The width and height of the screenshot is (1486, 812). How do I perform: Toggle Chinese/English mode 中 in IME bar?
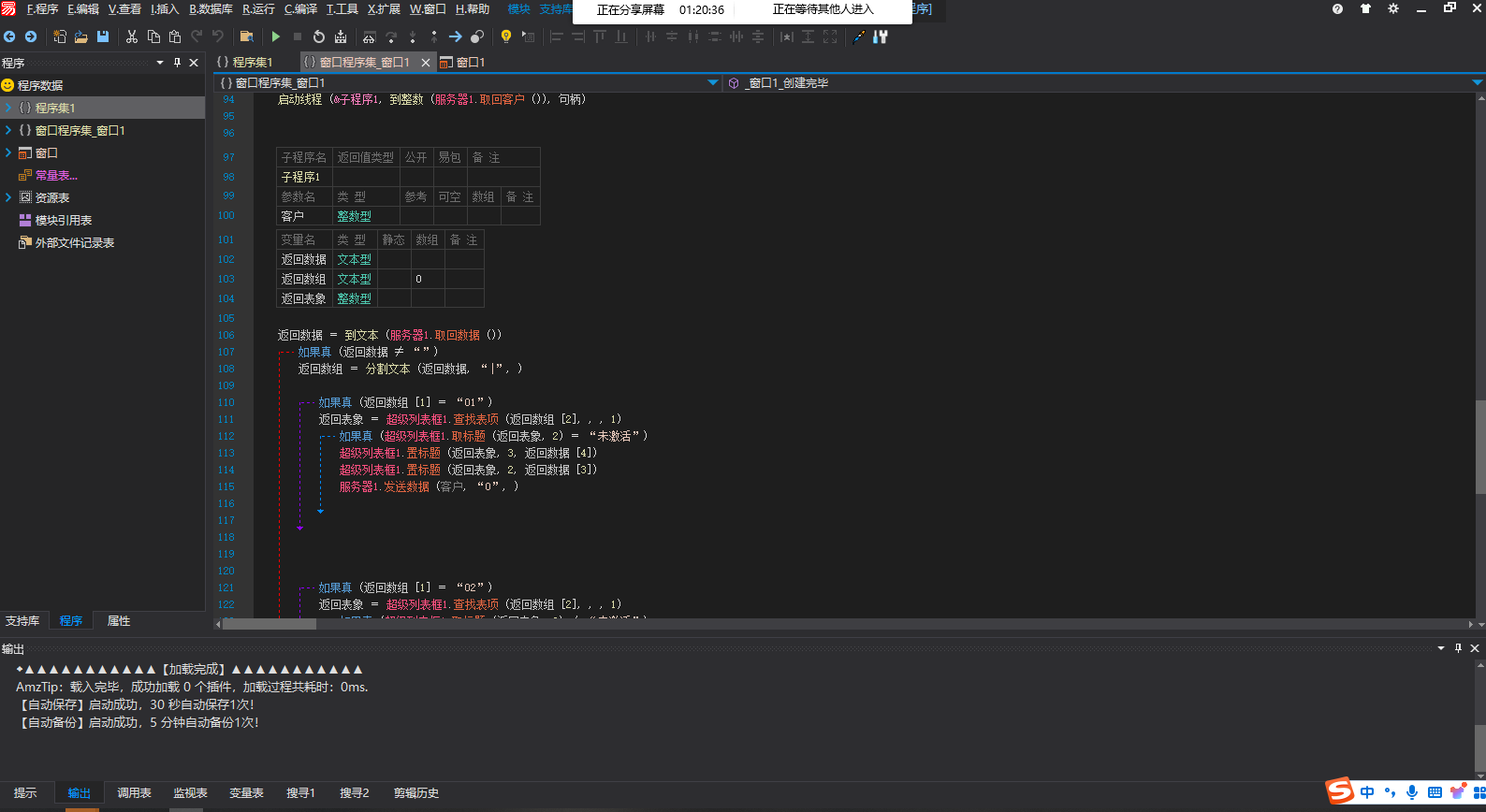(x=1367, y=792)
